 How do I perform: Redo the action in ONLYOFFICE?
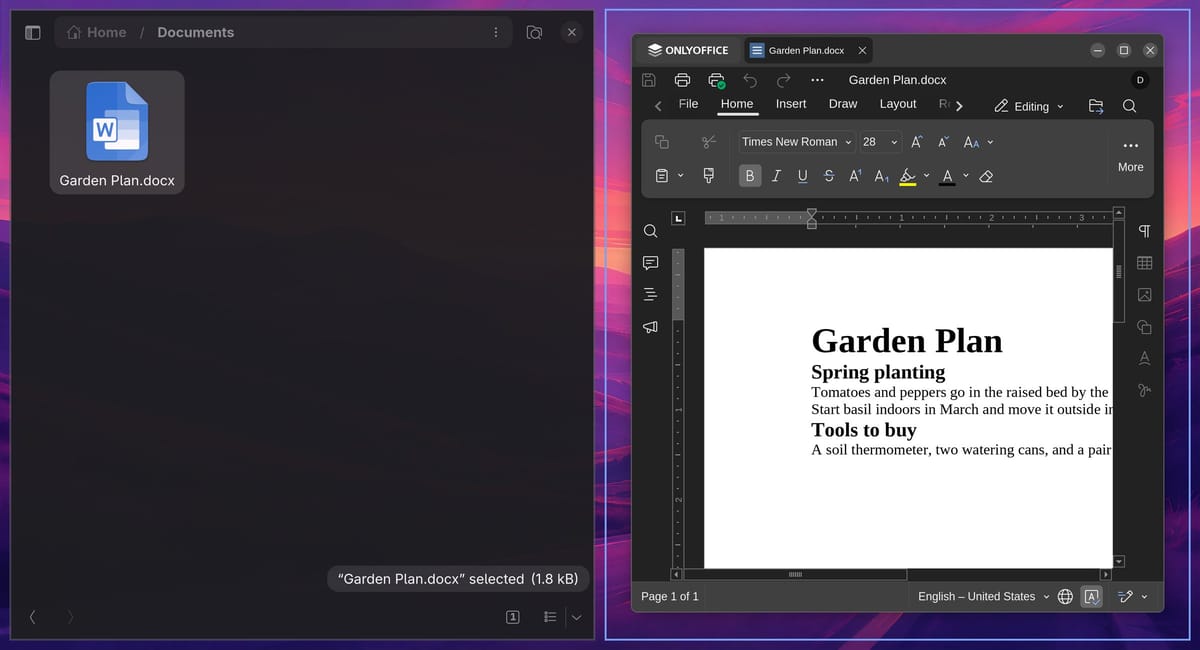784,80
